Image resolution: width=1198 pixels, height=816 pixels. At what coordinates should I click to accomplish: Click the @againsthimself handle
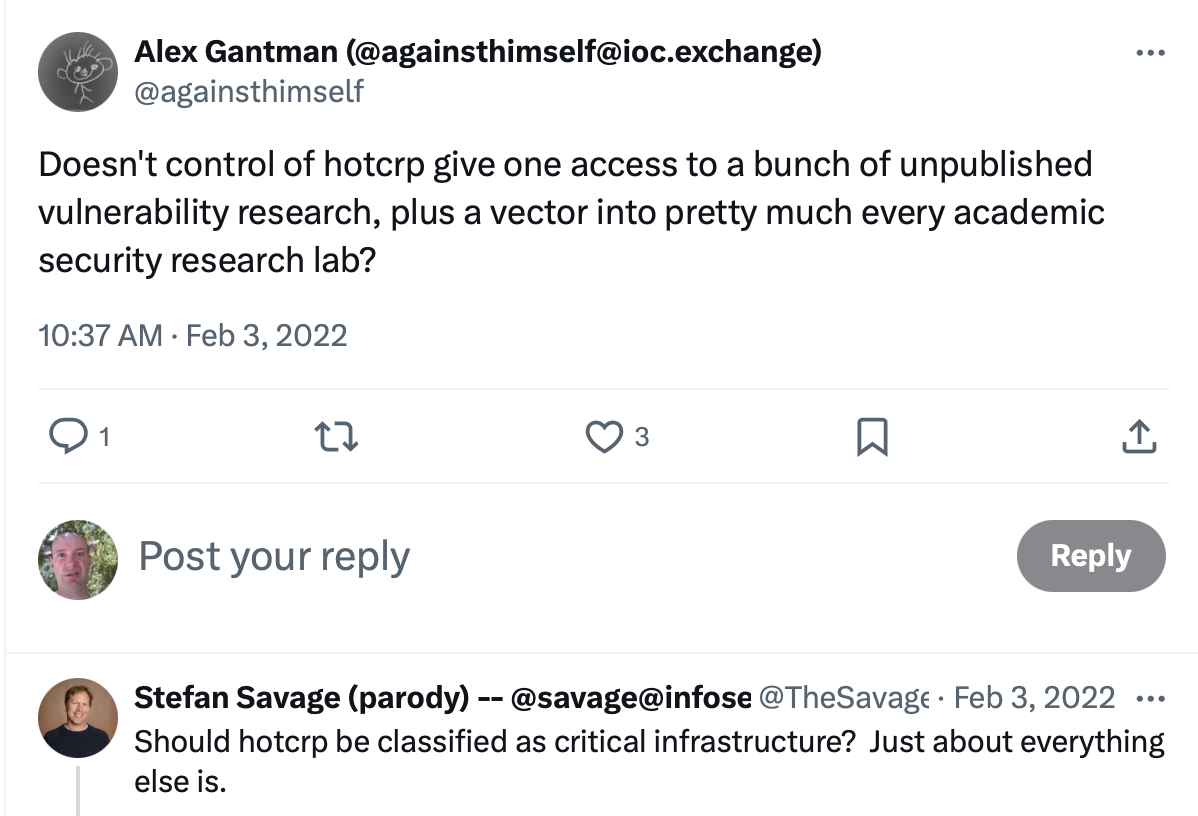click(x=249, y=92)
